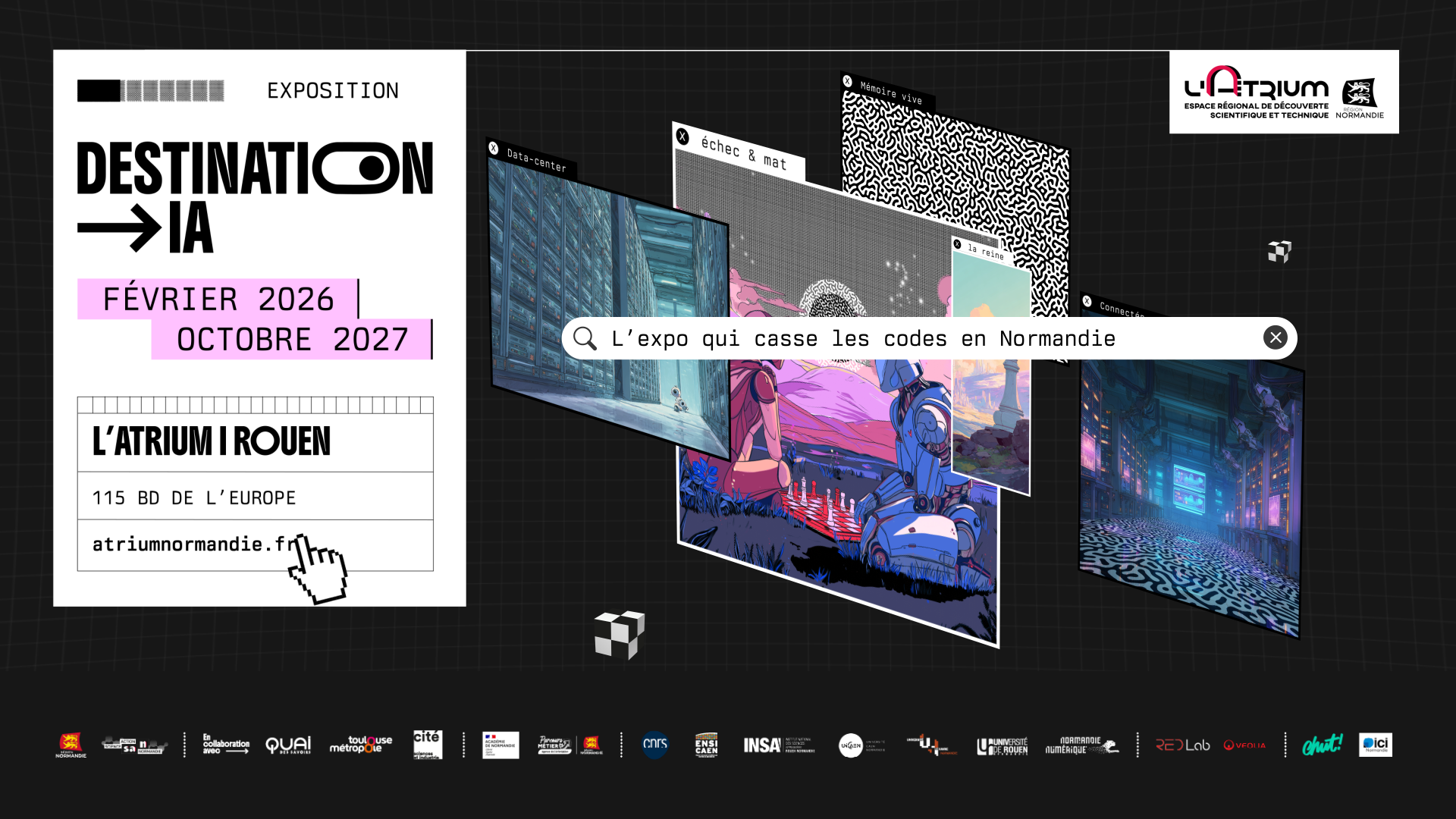Close the échec & mat window

682,136
